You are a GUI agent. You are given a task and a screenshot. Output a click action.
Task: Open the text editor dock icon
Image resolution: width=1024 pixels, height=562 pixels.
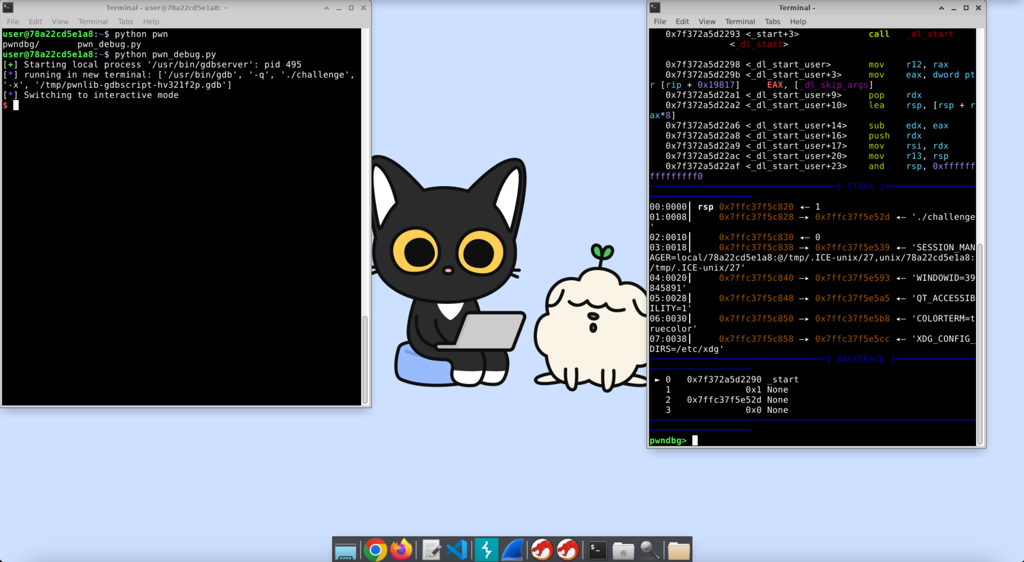[430, 550]
